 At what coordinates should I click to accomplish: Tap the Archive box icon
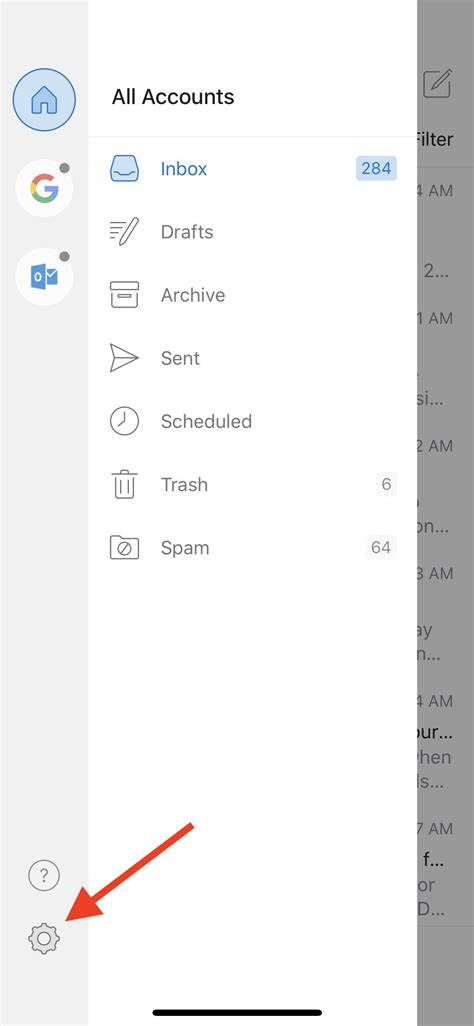(x=124, y=295)
